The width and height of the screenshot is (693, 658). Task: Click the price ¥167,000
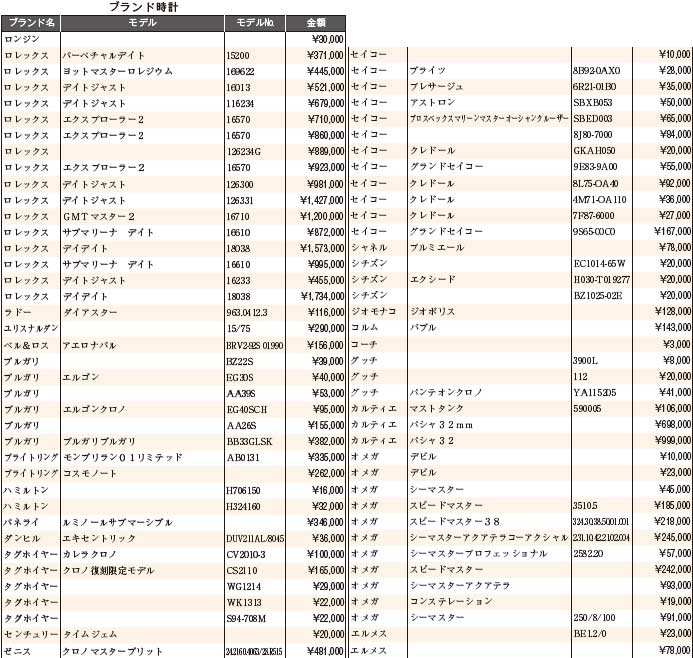(x=672, y=231)
